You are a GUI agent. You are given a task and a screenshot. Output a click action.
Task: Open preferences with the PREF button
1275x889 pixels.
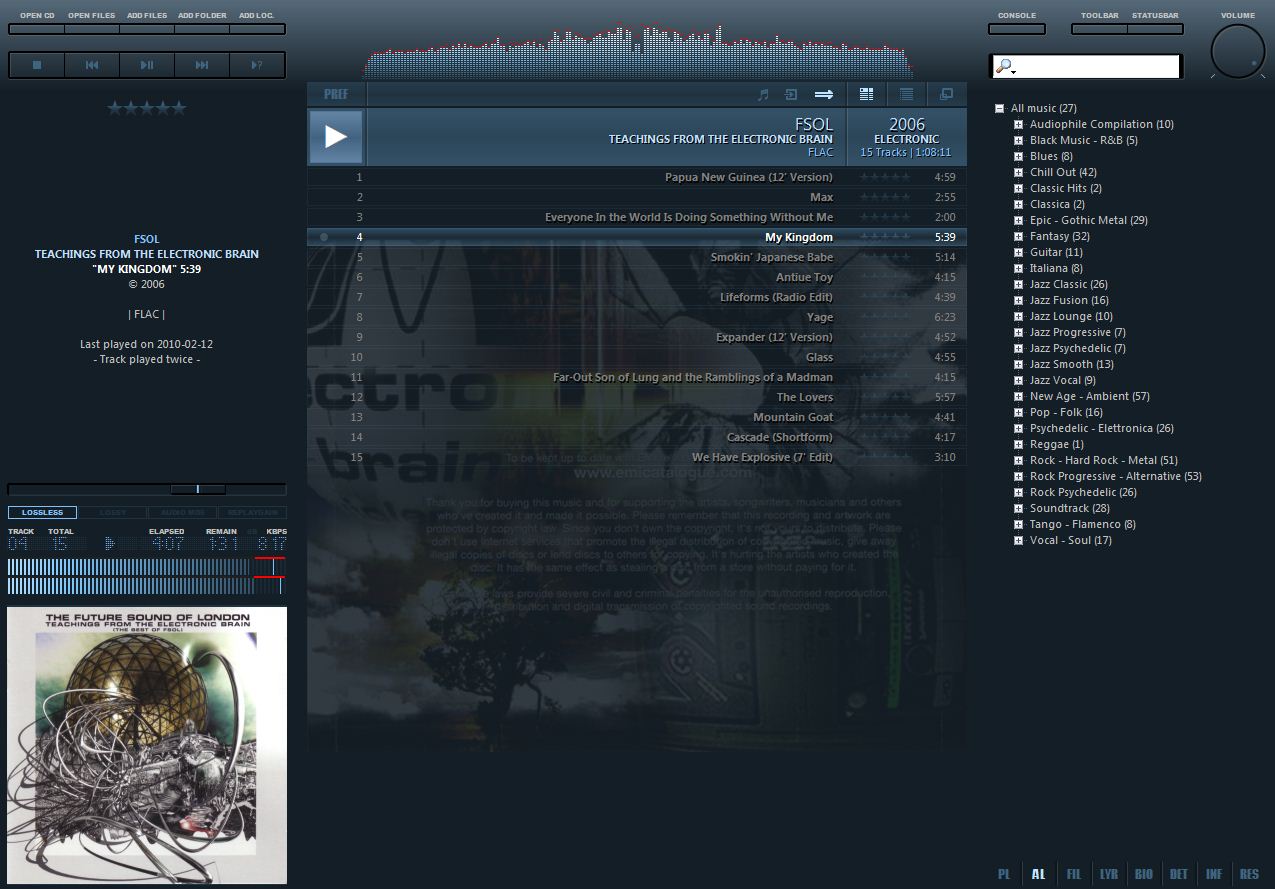pos(337,94)
